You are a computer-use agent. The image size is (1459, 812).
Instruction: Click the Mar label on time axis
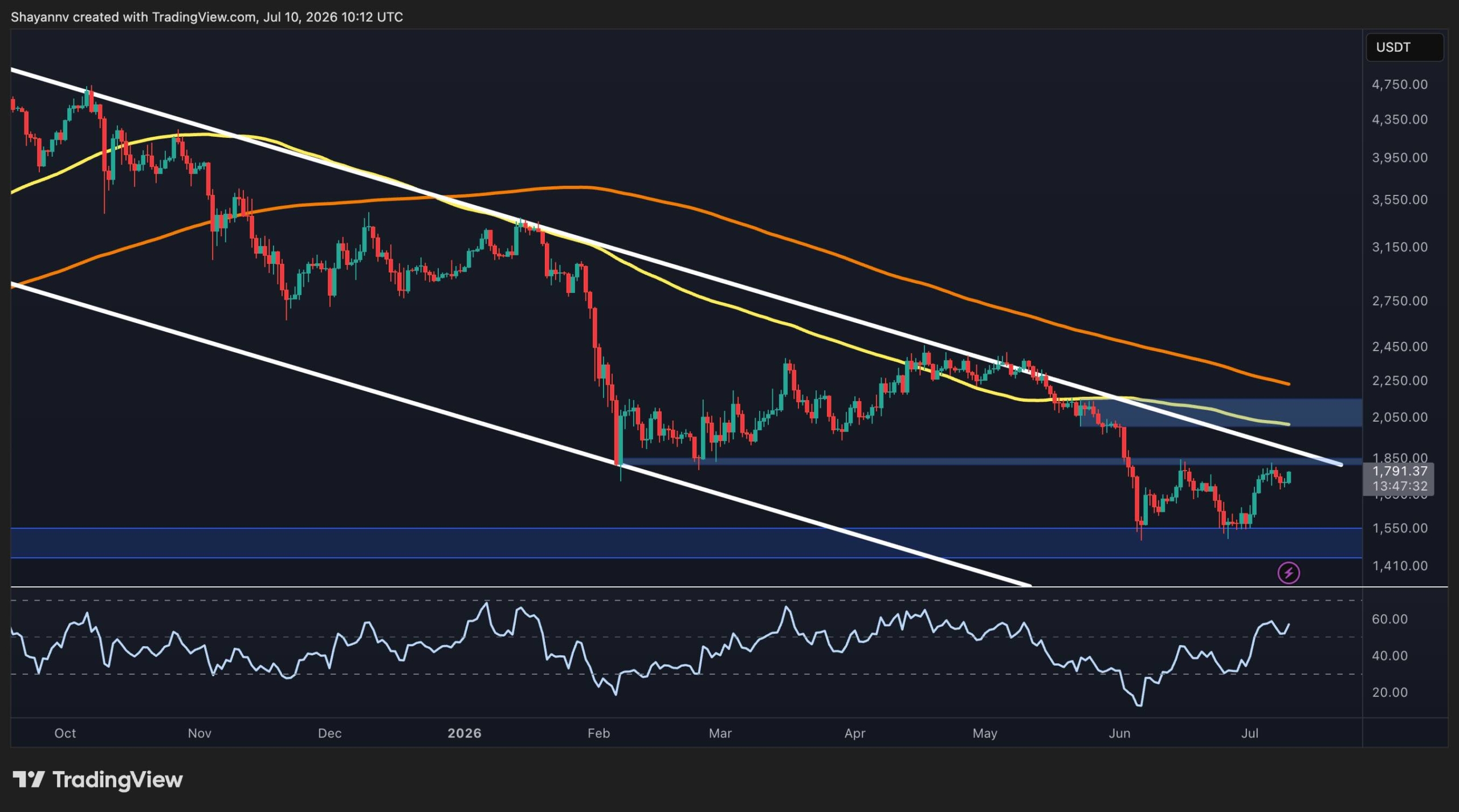pos(720,733)
